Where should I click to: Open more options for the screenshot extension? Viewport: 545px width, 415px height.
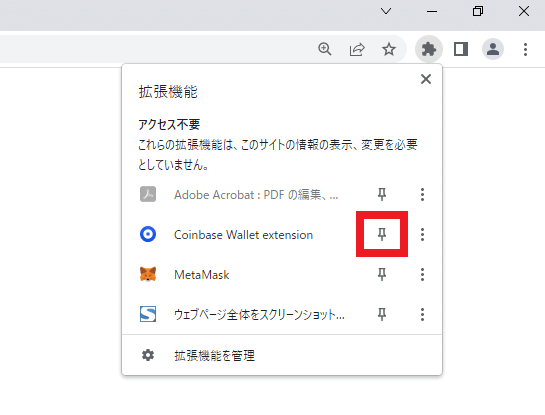pos(422,315)
